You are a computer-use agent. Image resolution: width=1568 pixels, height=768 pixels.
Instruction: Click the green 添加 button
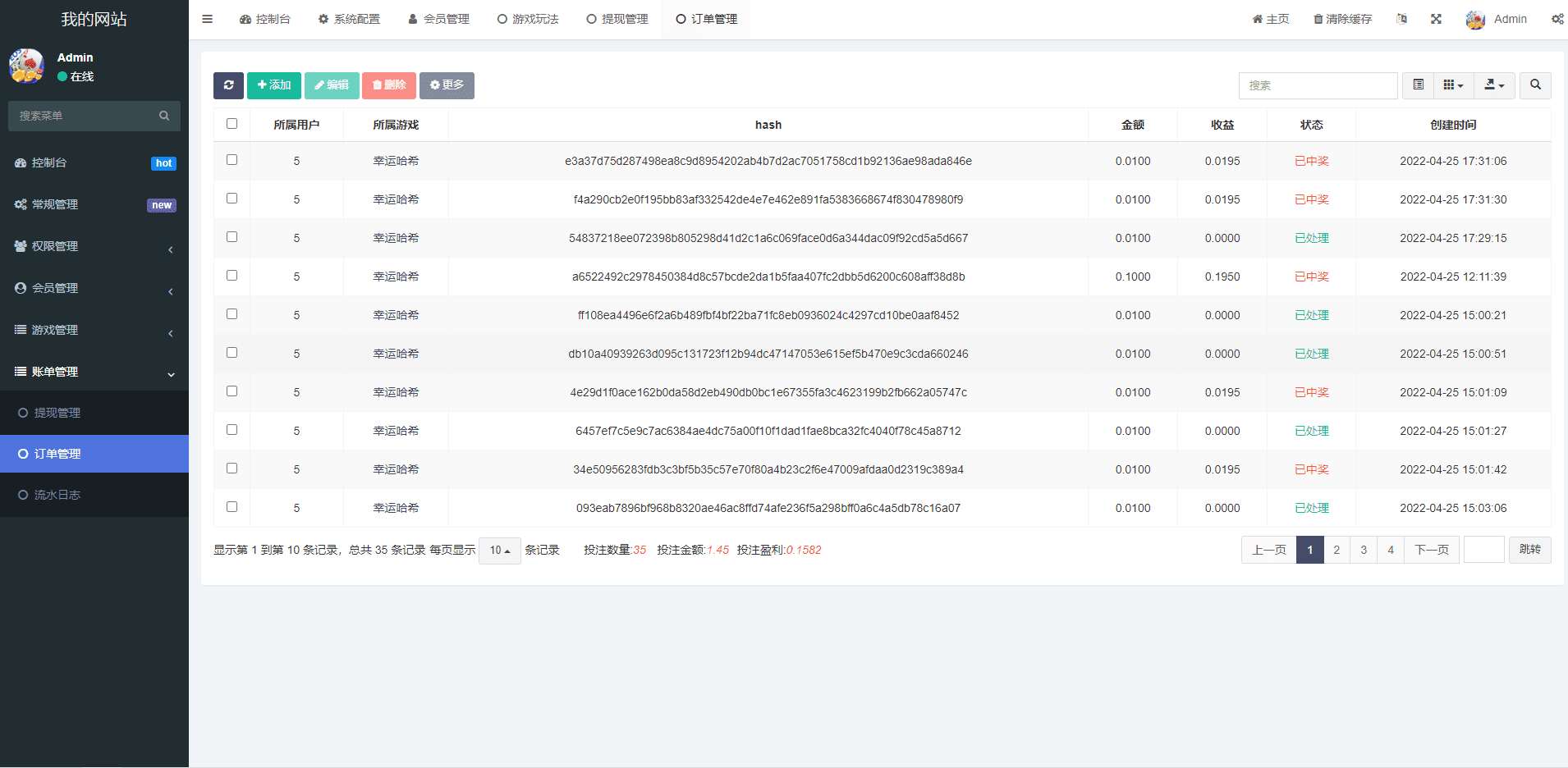tap(274, 85)
